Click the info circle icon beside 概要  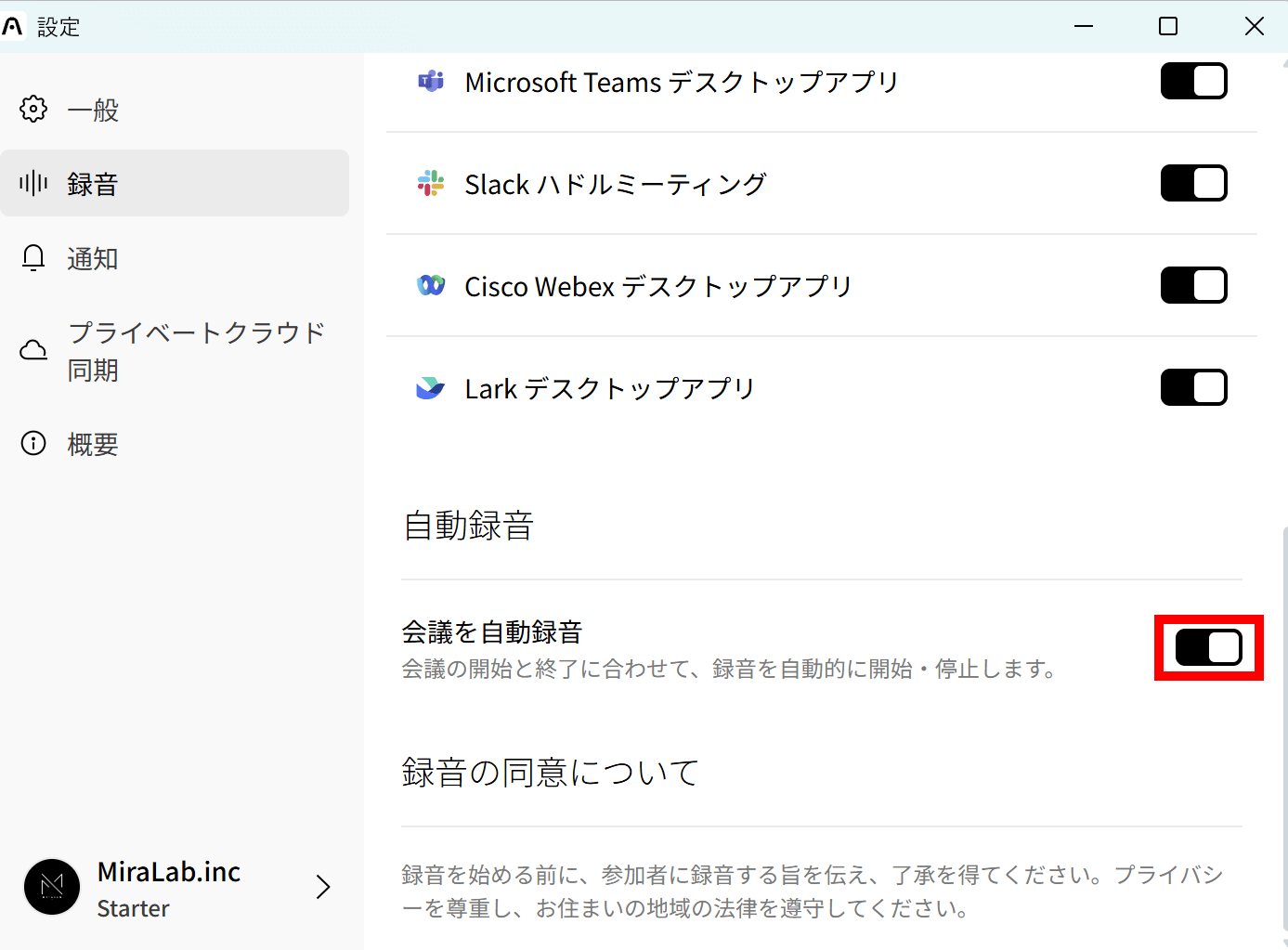[x=33, y=443]
